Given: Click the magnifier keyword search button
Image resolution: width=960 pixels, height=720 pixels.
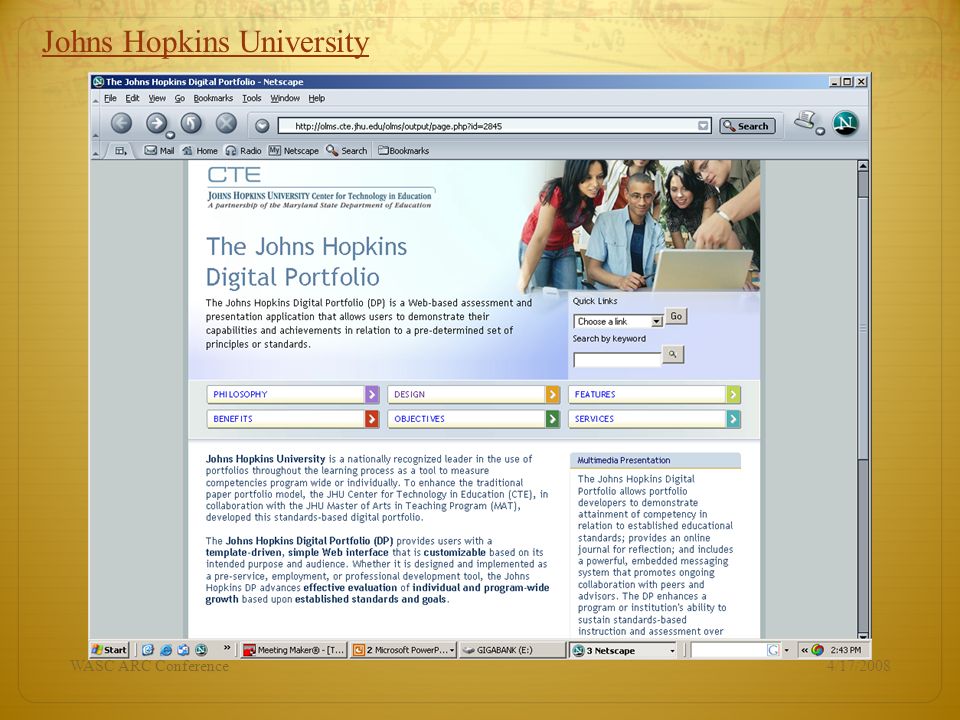Looking at the screenshot, I should [673, 354].
